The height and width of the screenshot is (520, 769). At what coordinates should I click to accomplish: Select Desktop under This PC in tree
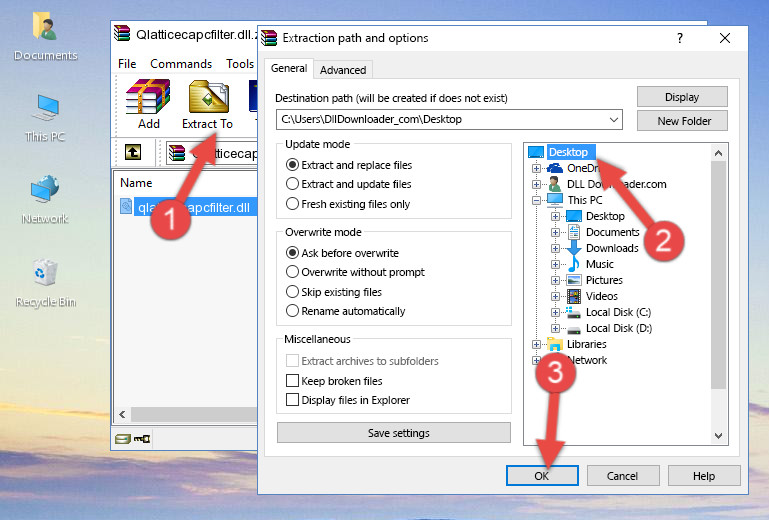(x=605, y=216)
